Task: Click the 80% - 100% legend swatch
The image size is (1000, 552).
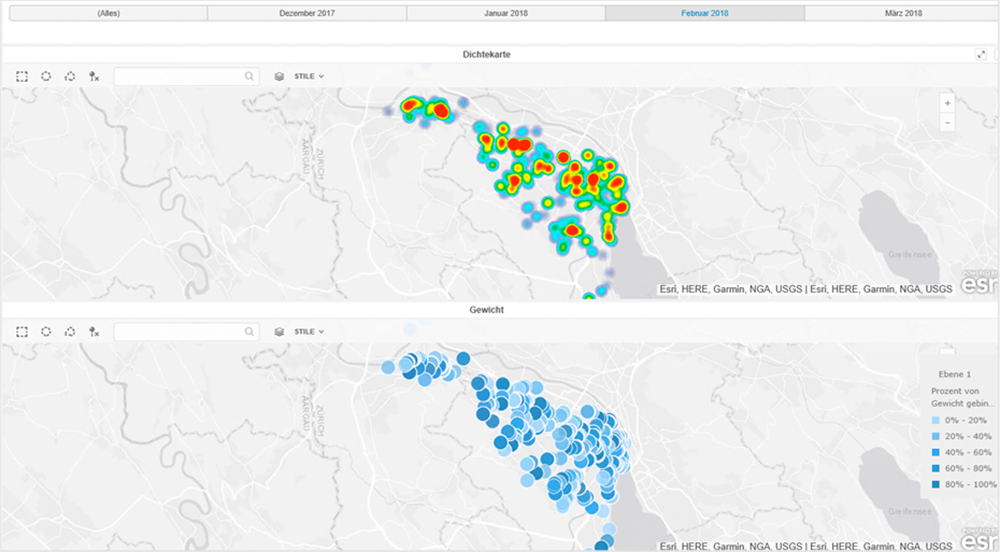Action: click(934, 484)
